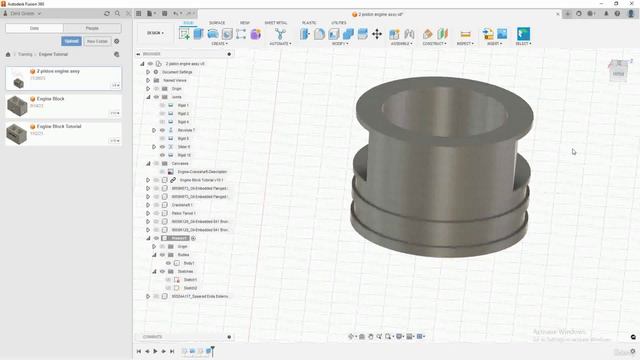Open the CREATE dropdown menu
Image resolution: width=640 pixels, height=360 pixels.
point(219,44)
